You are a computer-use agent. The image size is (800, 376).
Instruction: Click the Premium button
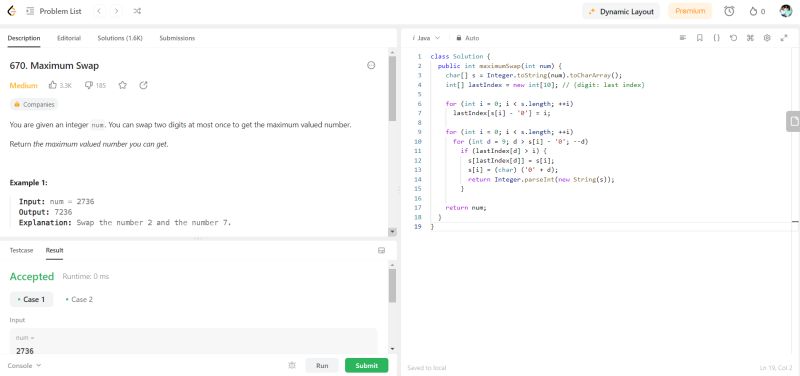pyautogui.click(x=690, y=11)
